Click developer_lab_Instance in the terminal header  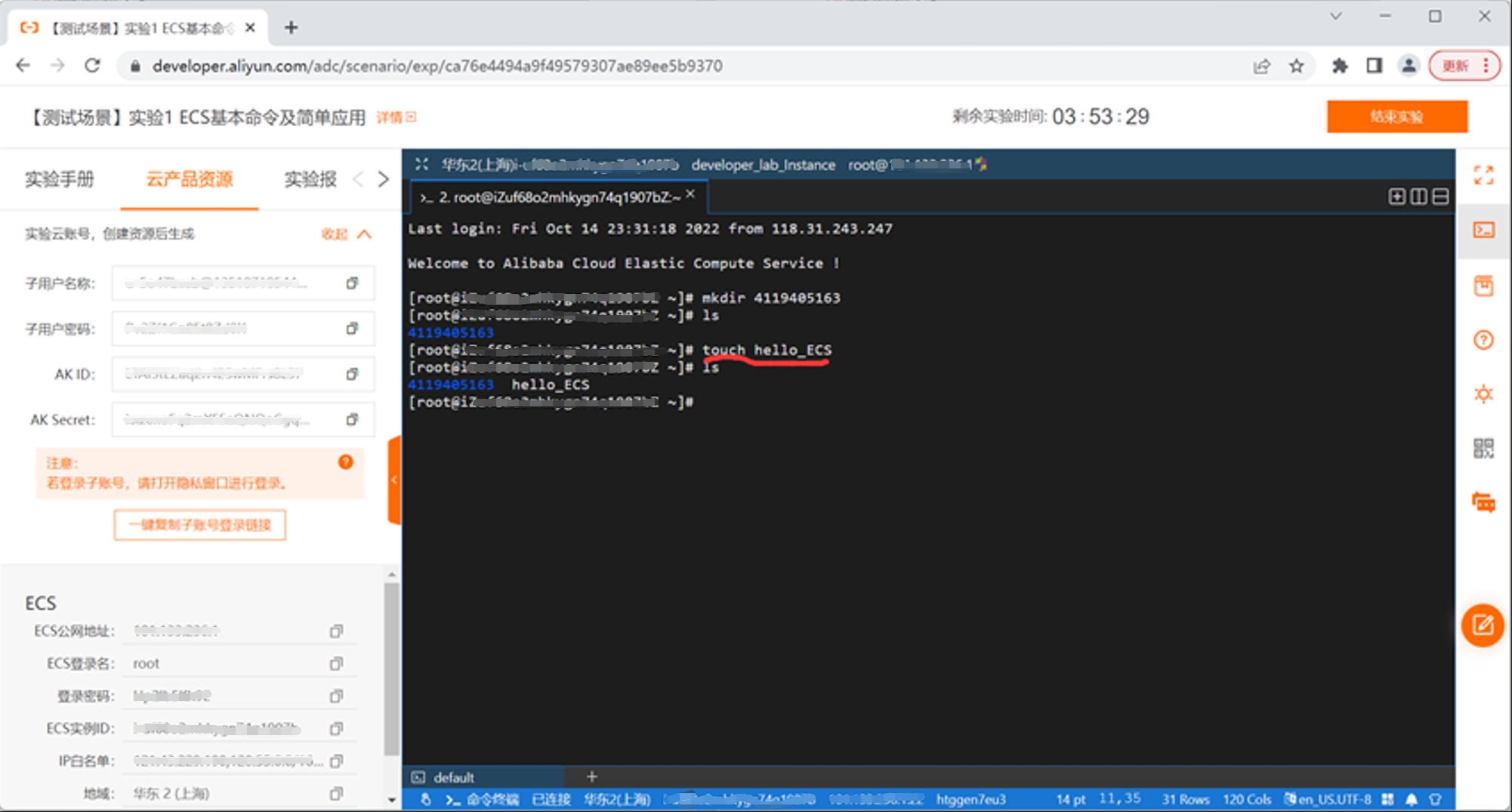pyautogui.click(x=763, y=165)
